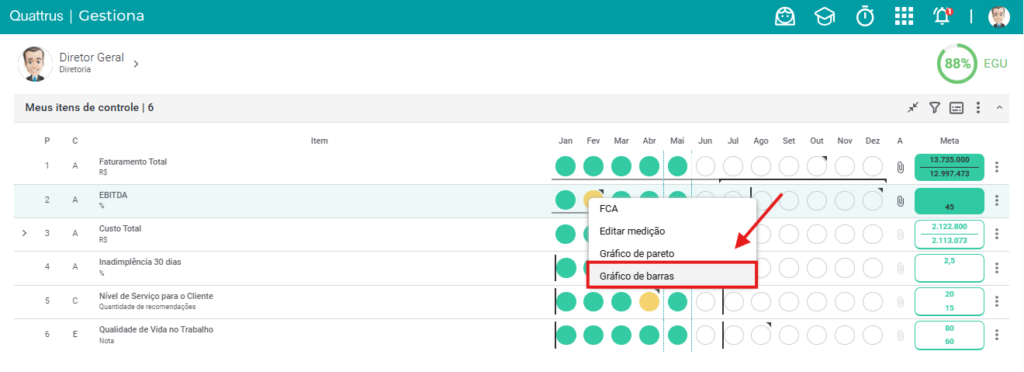The height and width of the screenshot is (372, 1024).
Task: Open the user profile avatar in top bar
Action: pos(999,16)
